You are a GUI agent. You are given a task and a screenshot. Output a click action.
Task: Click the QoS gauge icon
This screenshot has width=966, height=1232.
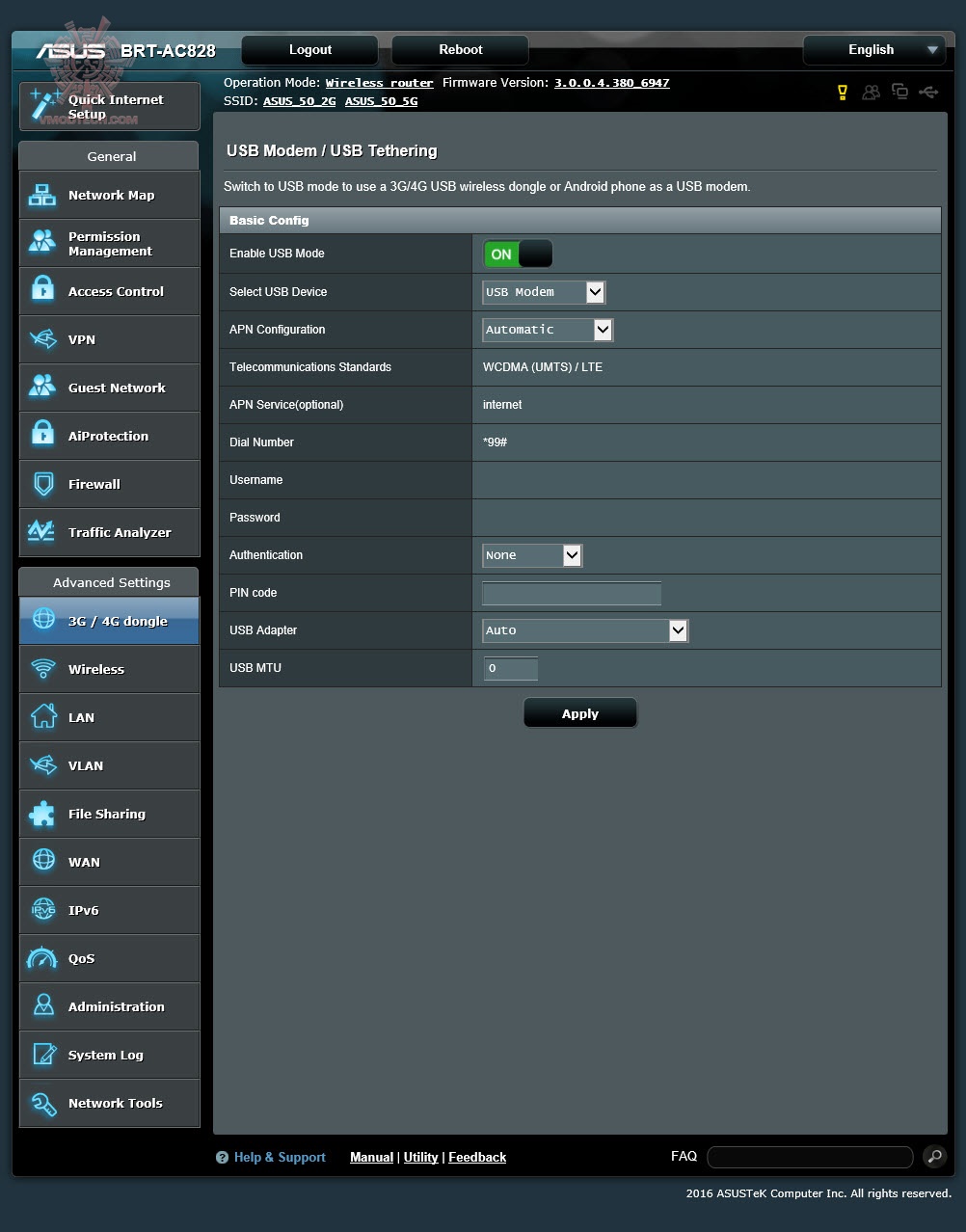point(42,958)
